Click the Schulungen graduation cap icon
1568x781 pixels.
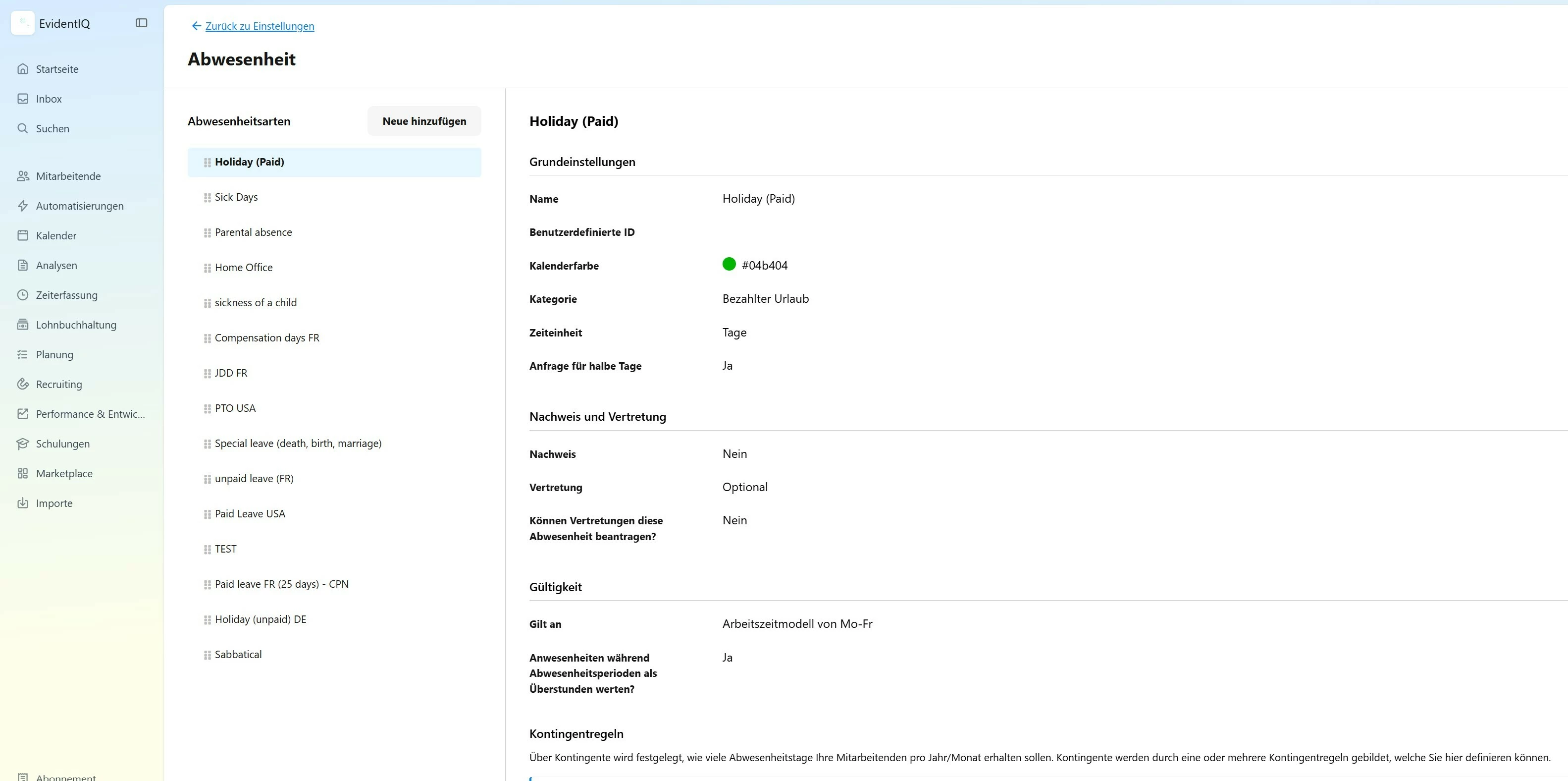click(x=22, y=444)
